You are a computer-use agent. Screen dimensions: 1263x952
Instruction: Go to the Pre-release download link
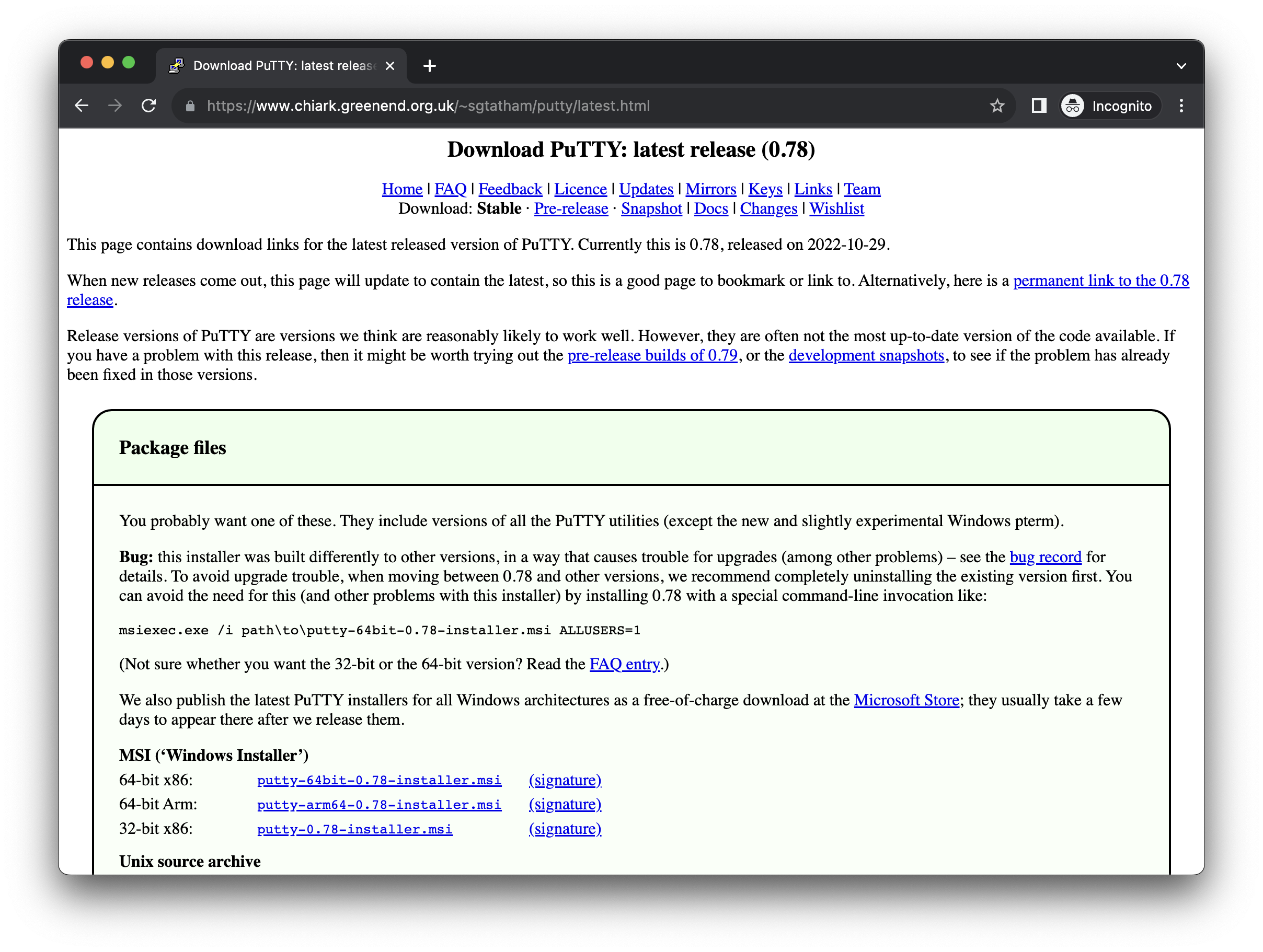(571, 208)
